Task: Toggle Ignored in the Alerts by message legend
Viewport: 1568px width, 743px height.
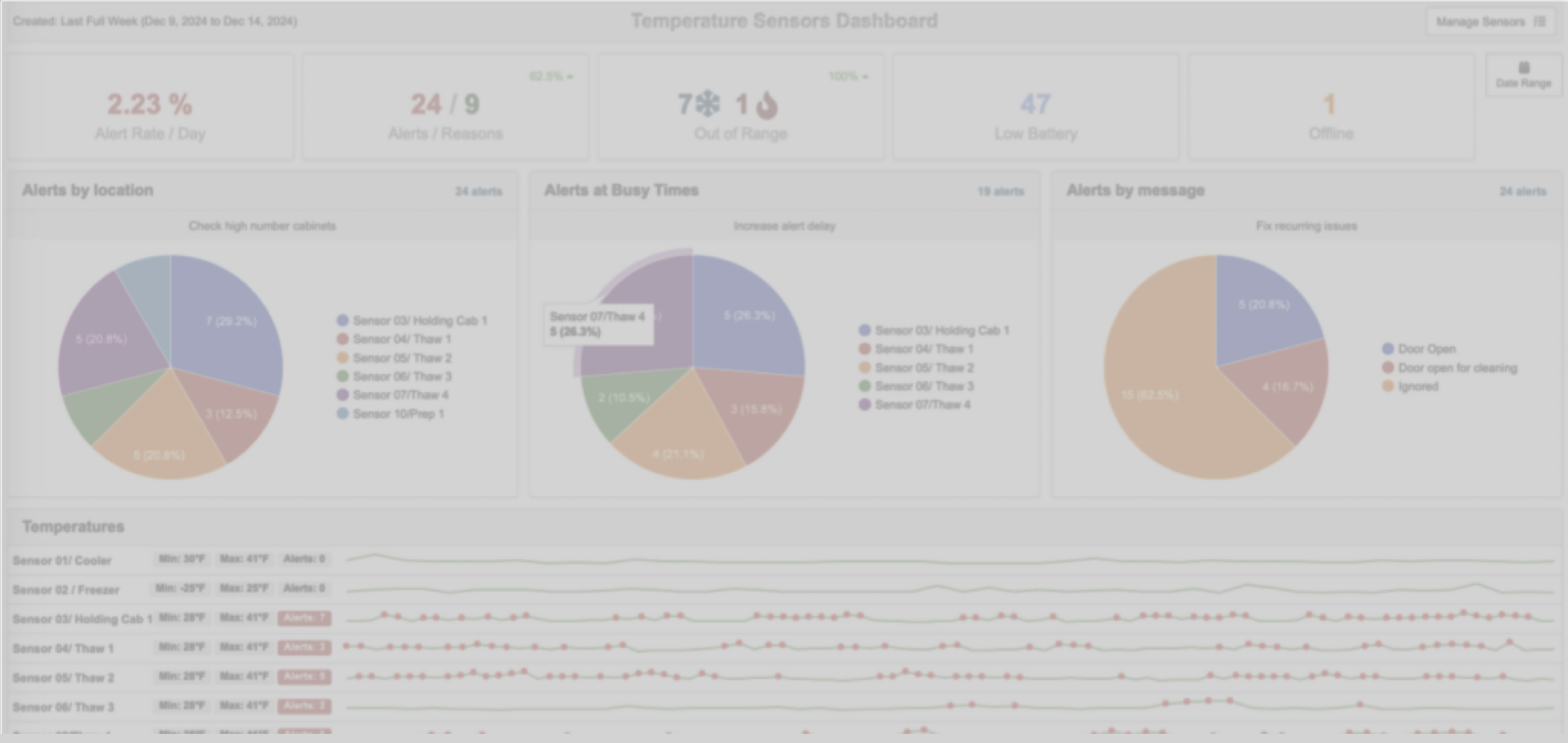Action: click(x=1417, y=386)
